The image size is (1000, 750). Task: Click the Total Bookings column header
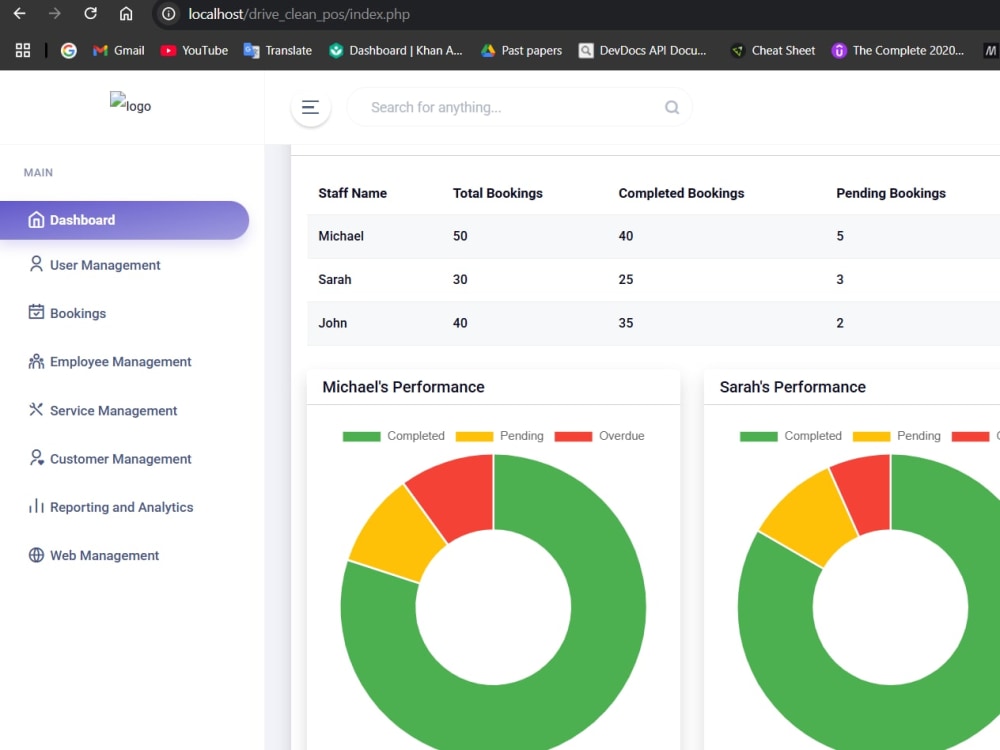pyautogui.click(x=497, y=193)
